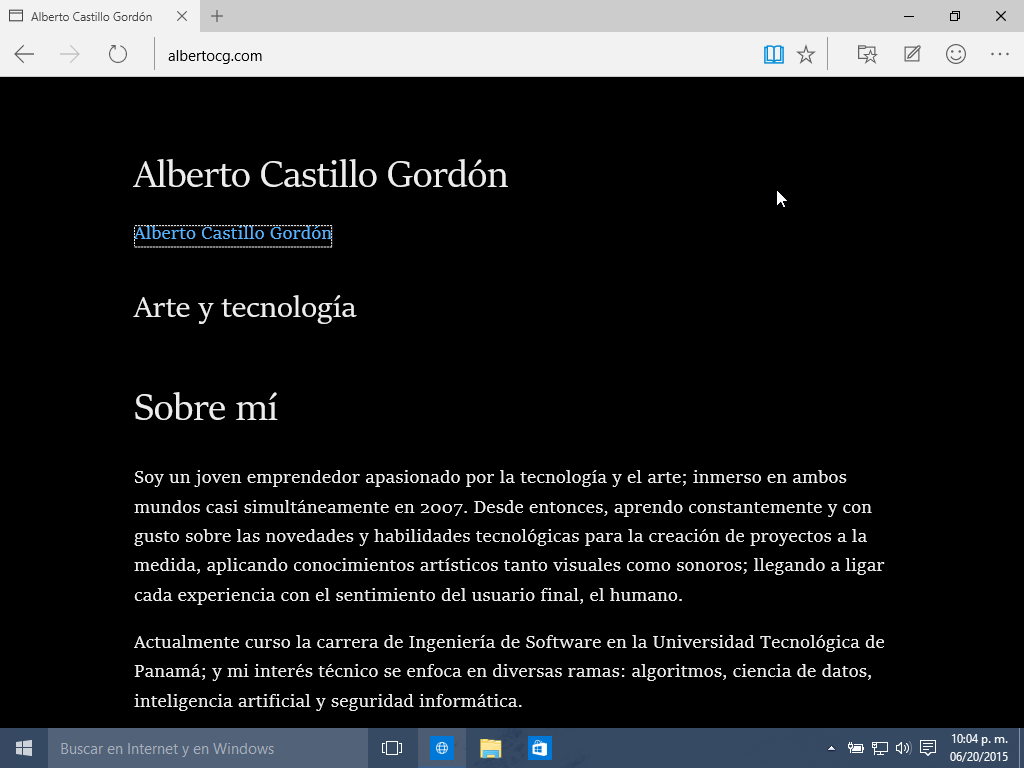Refresh the albertocg.com page
Screen dimensions: 1024x768
[118, 55]
